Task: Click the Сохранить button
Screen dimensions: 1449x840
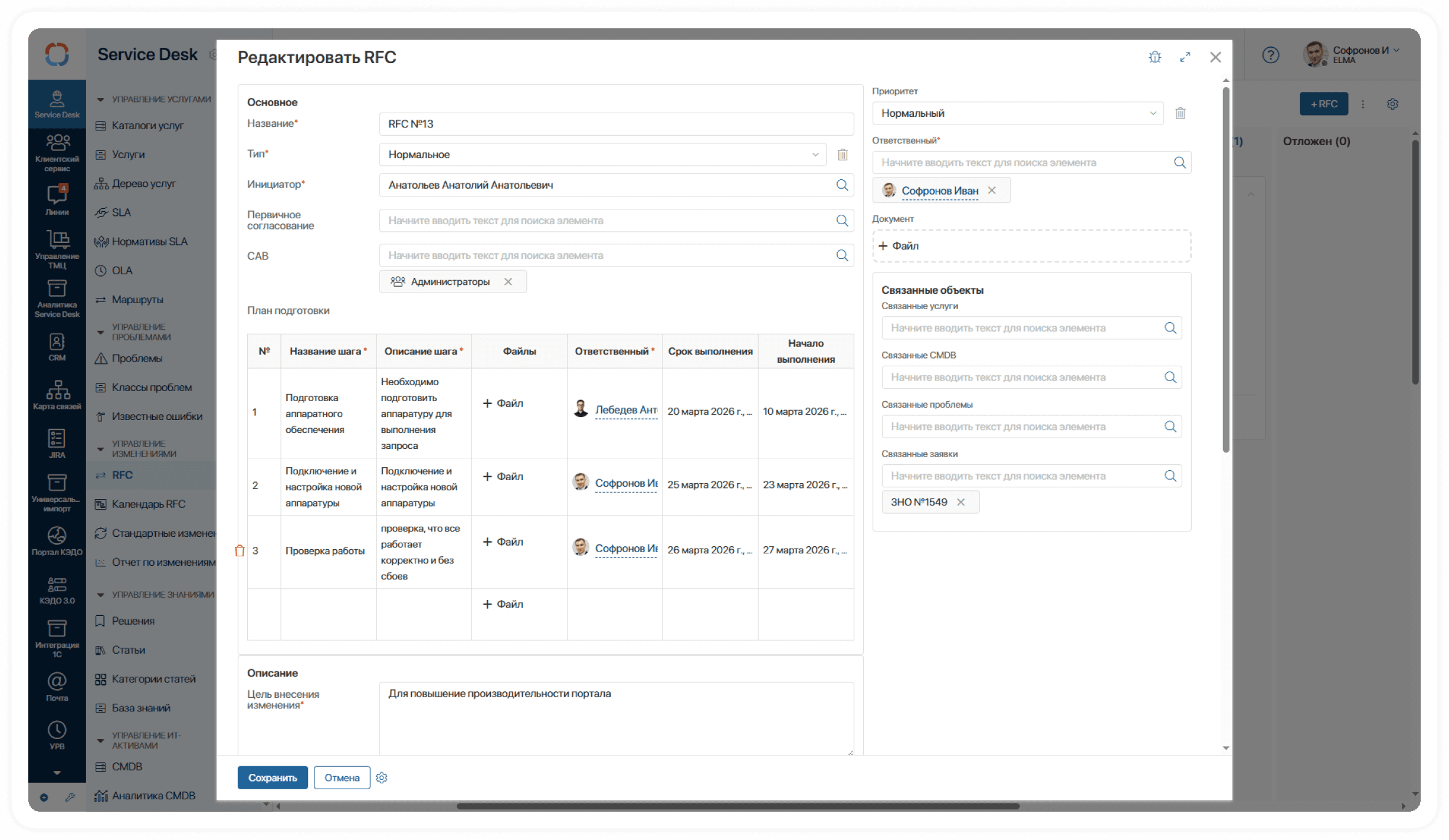Action: click(x=272, y=777)
